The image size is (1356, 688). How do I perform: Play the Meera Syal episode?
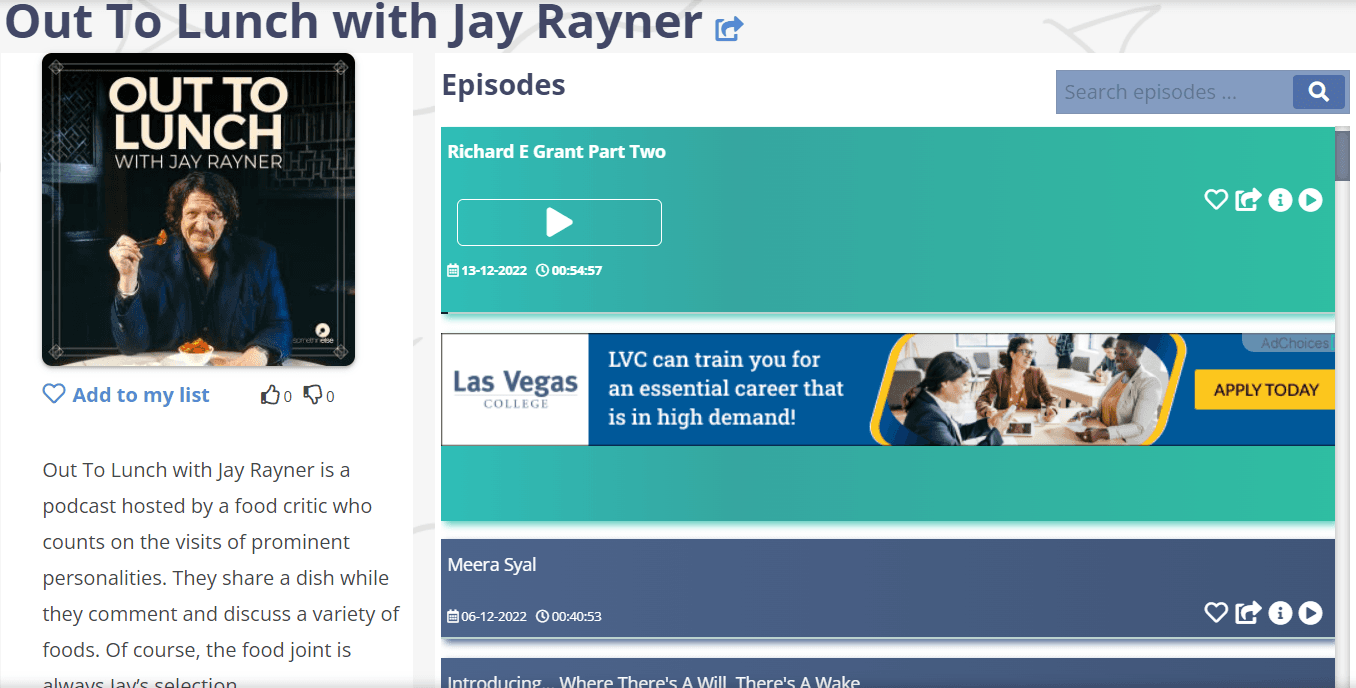click(1311, 612)
